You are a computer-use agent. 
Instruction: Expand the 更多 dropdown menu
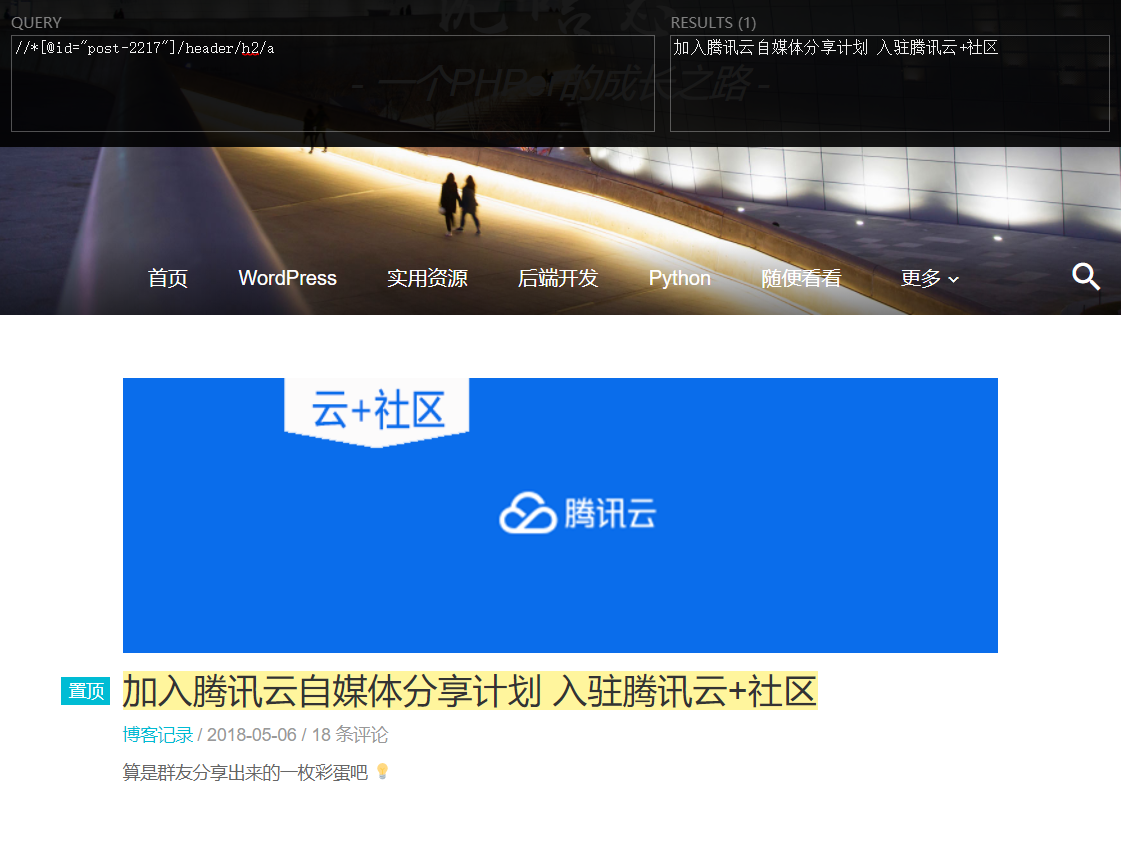click(929, 278)
